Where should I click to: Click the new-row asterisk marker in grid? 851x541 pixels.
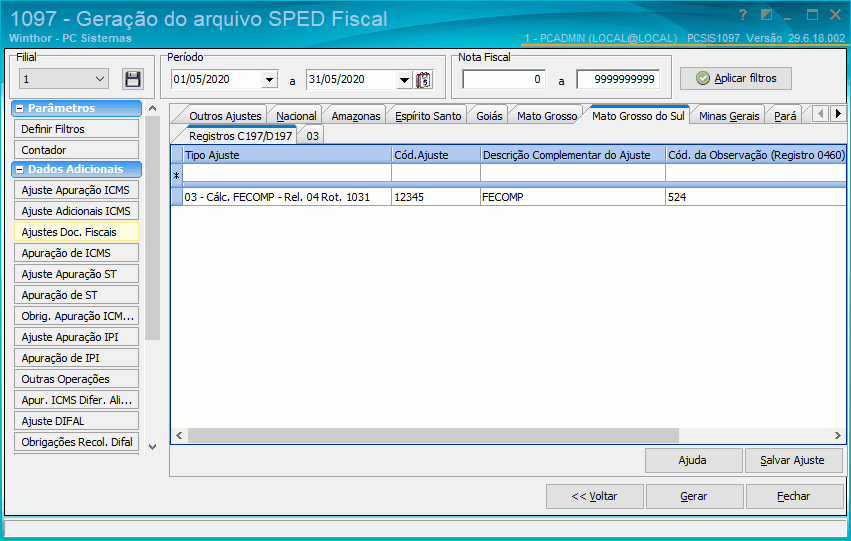point(176,175)
